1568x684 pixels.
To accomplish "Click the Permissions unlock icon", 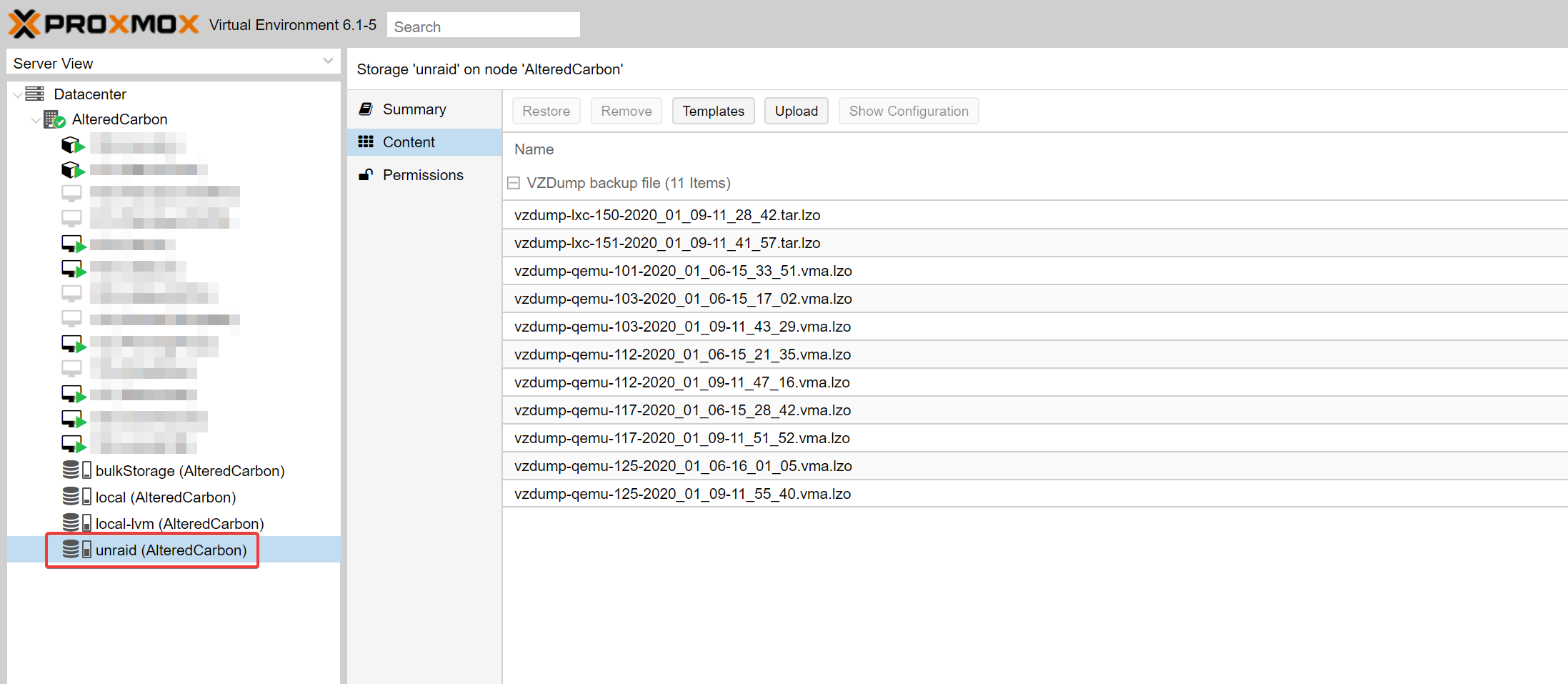I will click(366, 174).
